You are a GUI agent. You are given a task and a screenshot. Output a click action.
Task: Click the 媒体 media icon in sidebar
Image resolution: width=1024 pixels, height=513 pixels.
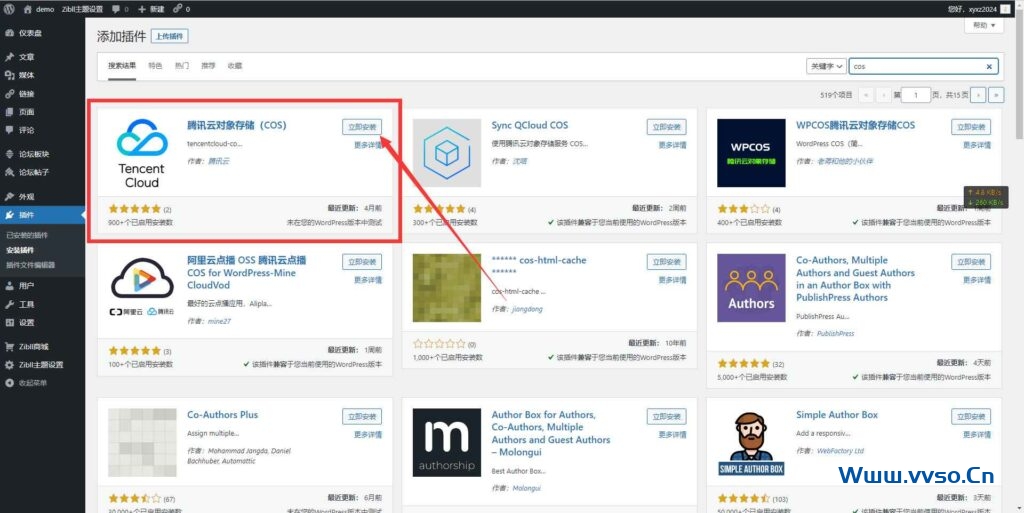(9, 75)
